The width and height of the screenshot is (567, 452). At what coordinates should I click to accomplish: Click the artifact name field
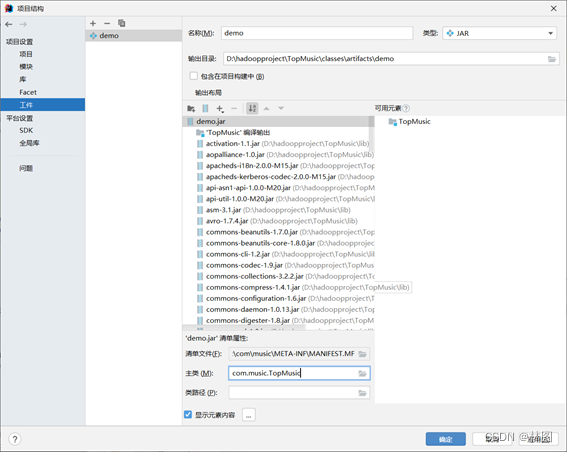point(317,33)
